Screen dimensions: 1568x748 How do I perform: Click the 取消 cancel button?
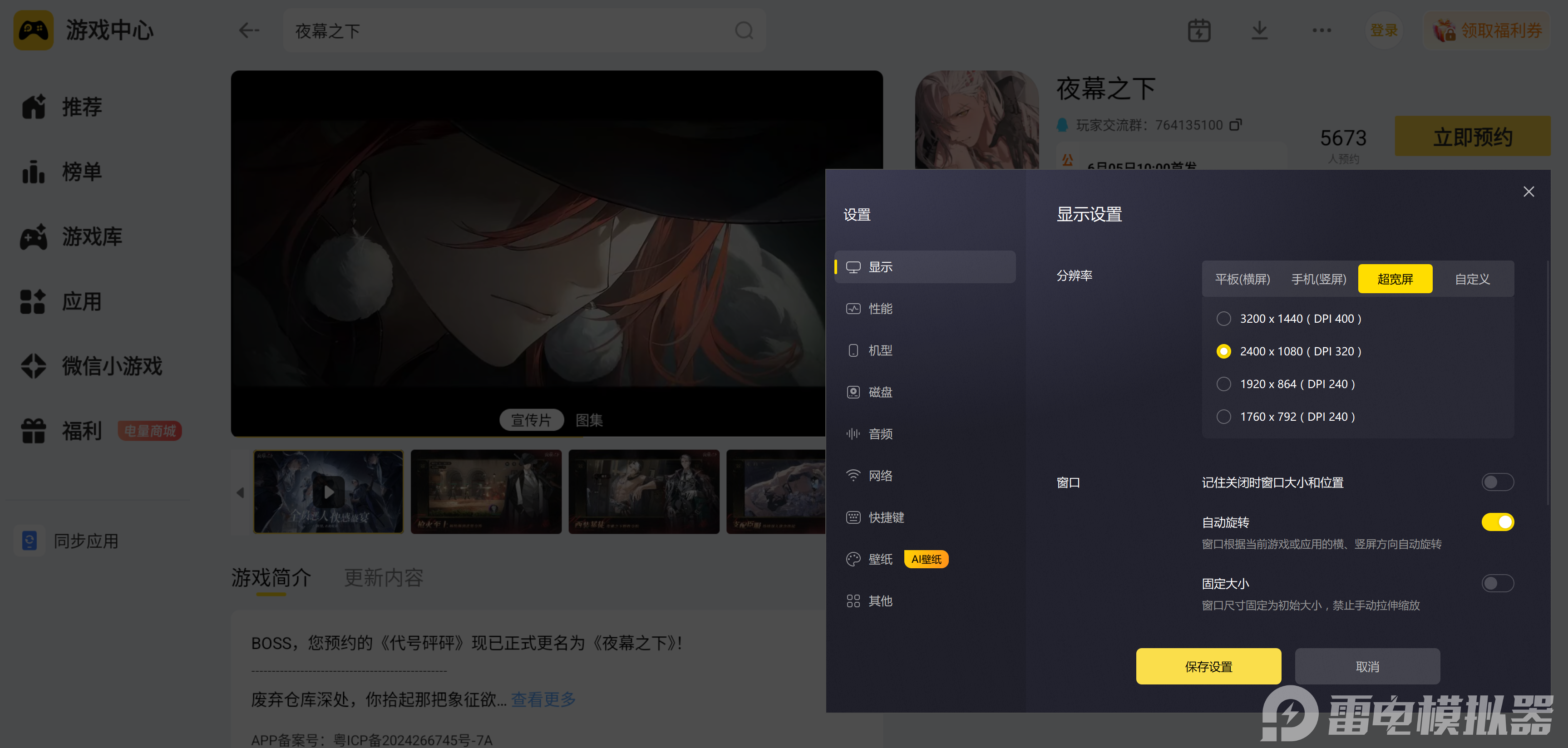(x=1367, y=666)
